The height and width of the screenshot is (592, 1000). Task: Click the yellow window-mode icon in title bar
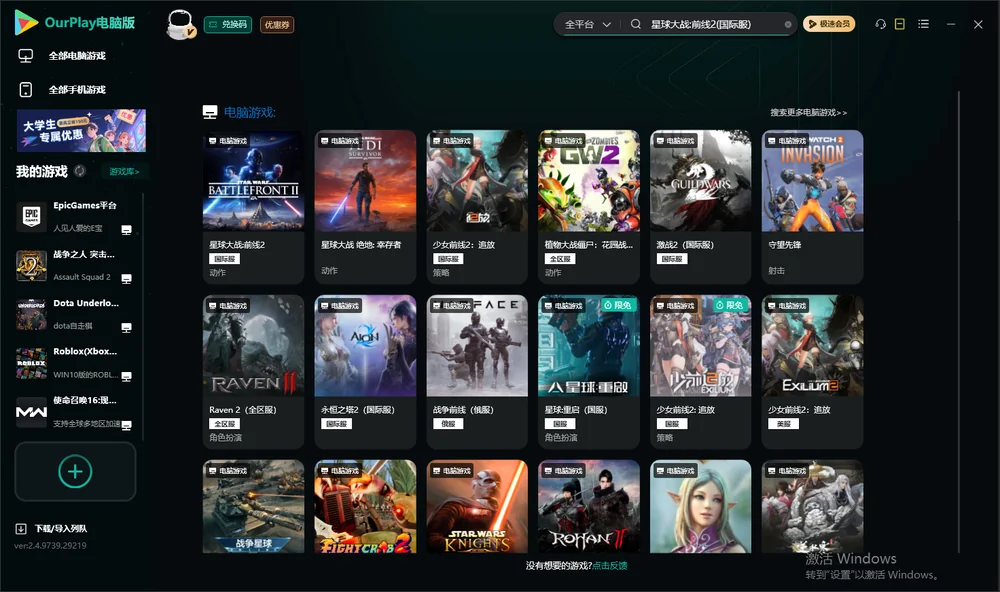900,24
